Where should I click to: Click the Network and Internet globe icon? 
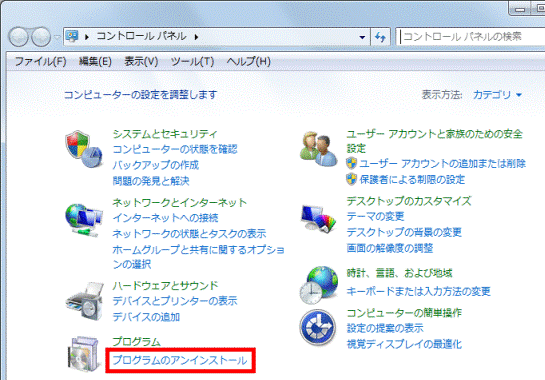coord(84,220)
